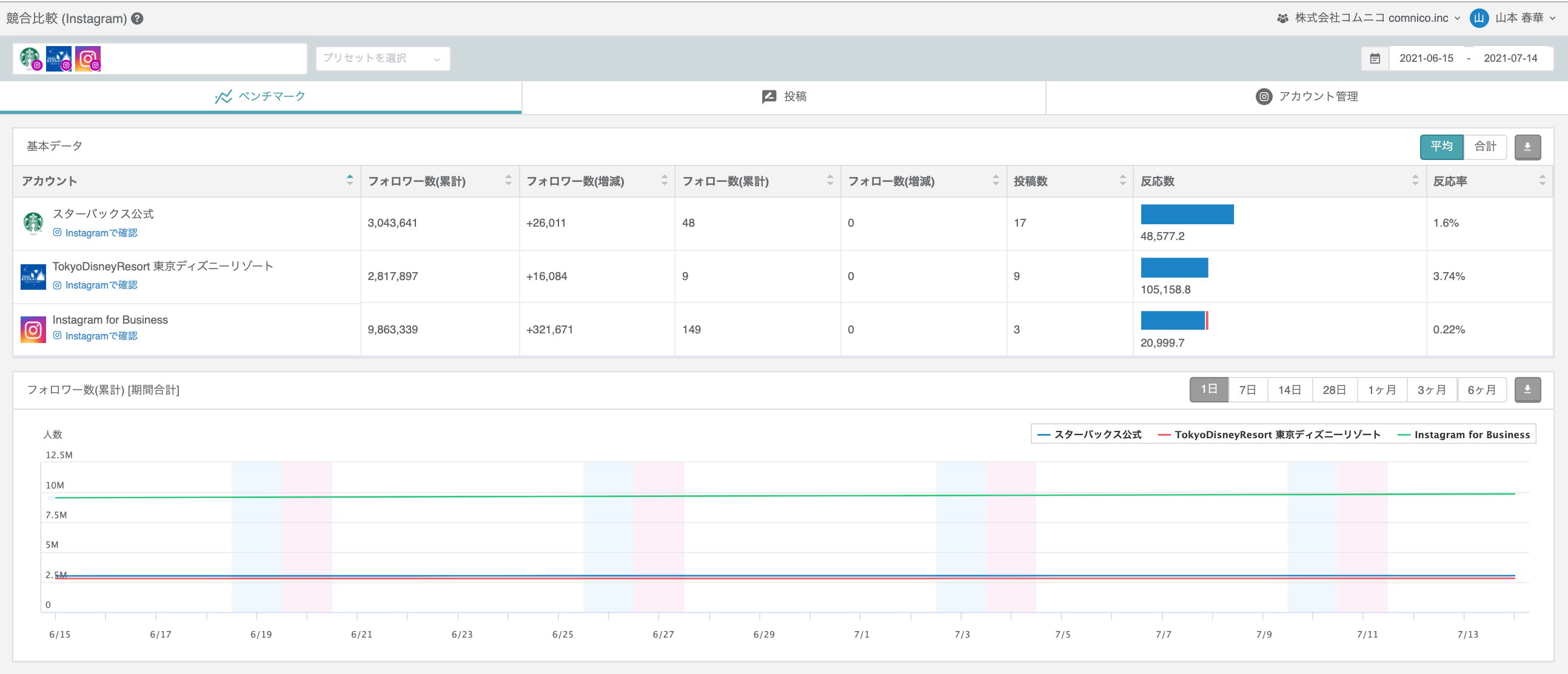Click TokyoDisneyResort 東京ディズニーリゾート account name
The image size is (1568, 674).
click(163, 267)
